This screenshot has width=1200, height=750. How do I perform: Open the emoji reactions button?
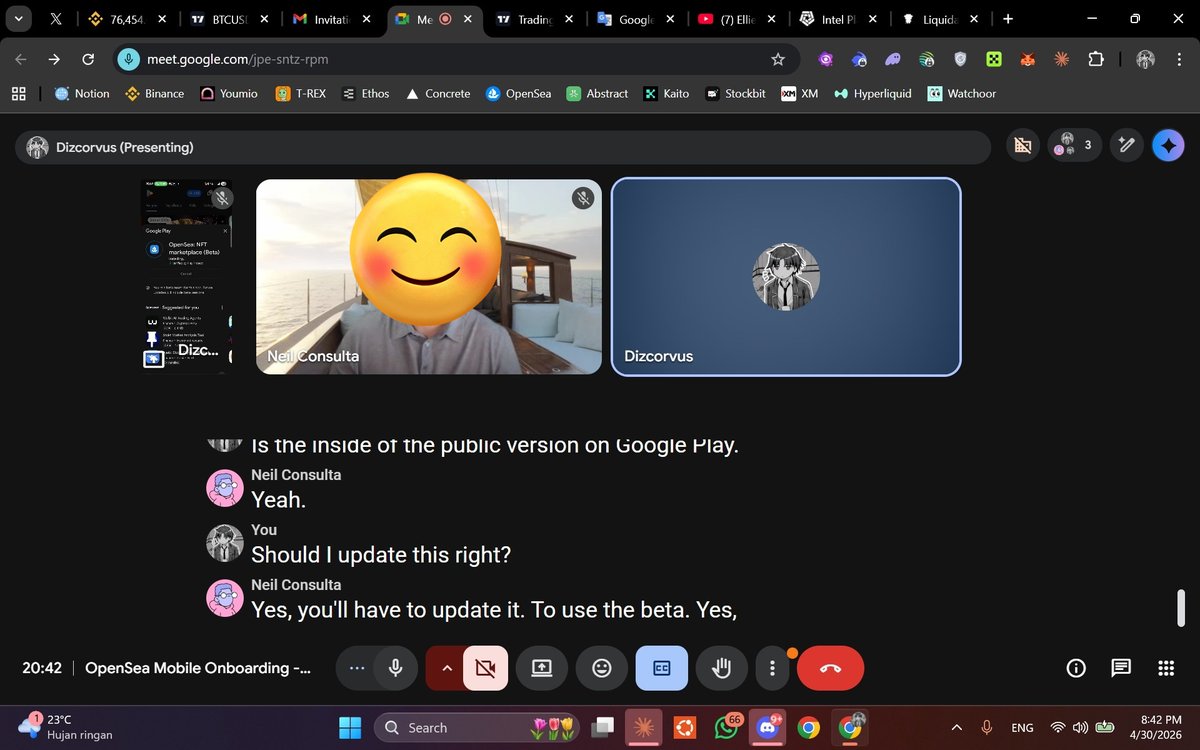tap(602, 668)
